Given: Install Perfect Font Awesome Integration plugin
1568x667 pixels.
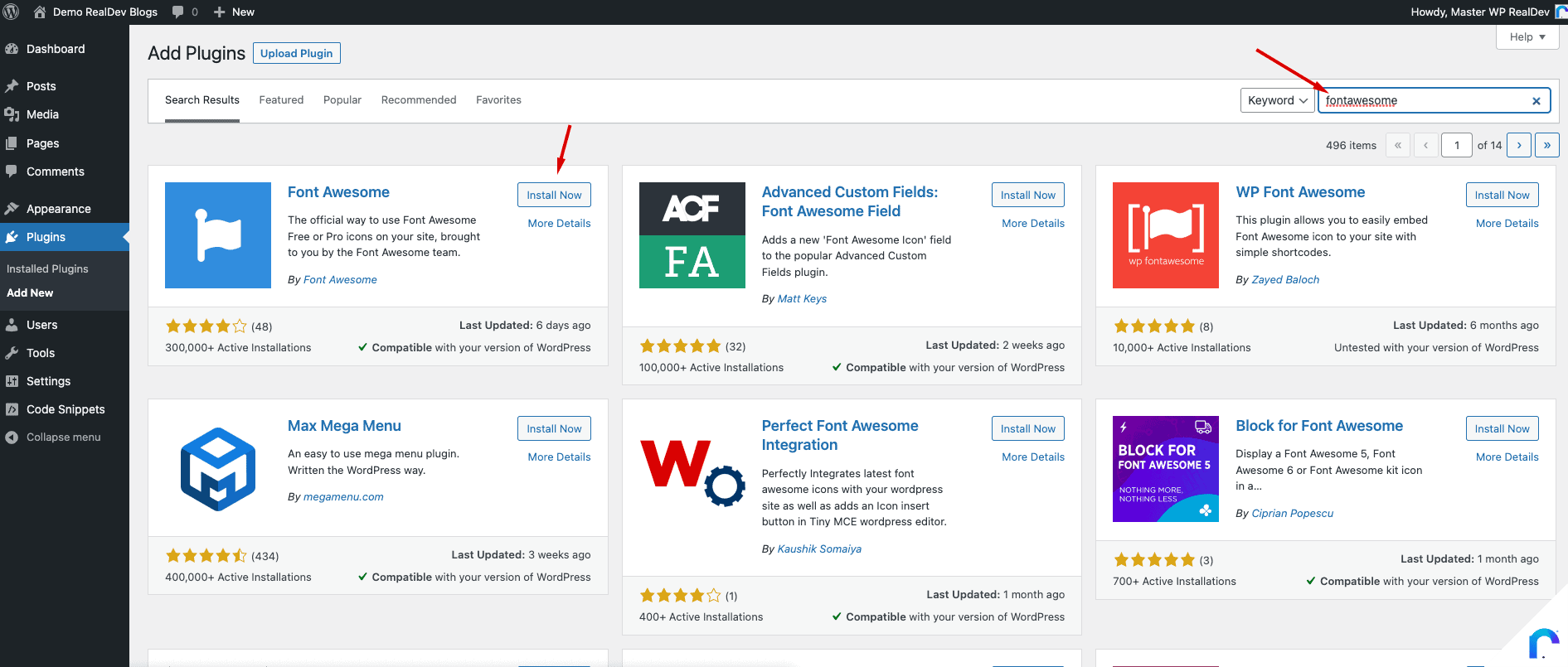Looking at the screenshot, I should 1028,428.
